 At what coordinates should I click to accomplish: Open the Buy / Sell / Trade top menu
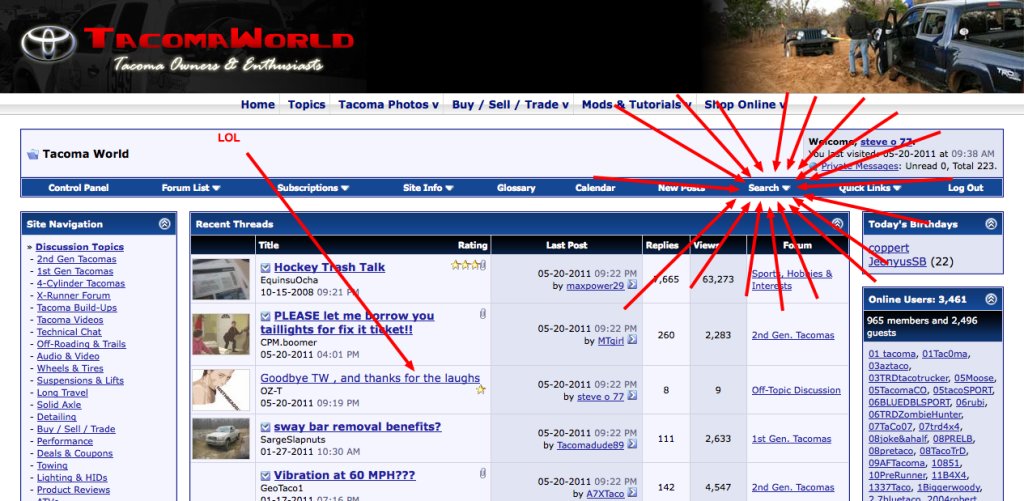click(x=510, y=105)
